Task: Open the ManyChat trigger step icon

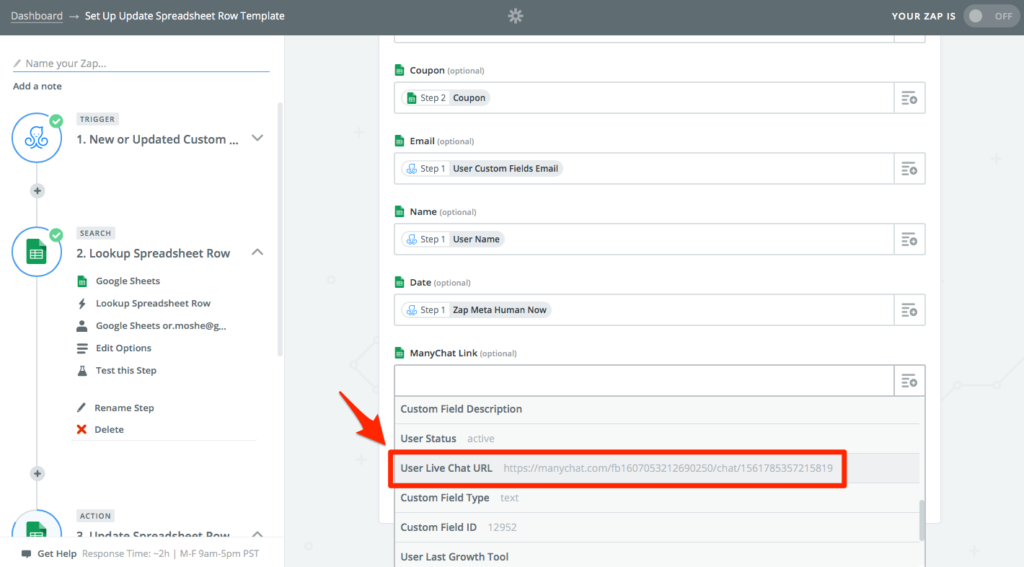Action: point(37,138)
